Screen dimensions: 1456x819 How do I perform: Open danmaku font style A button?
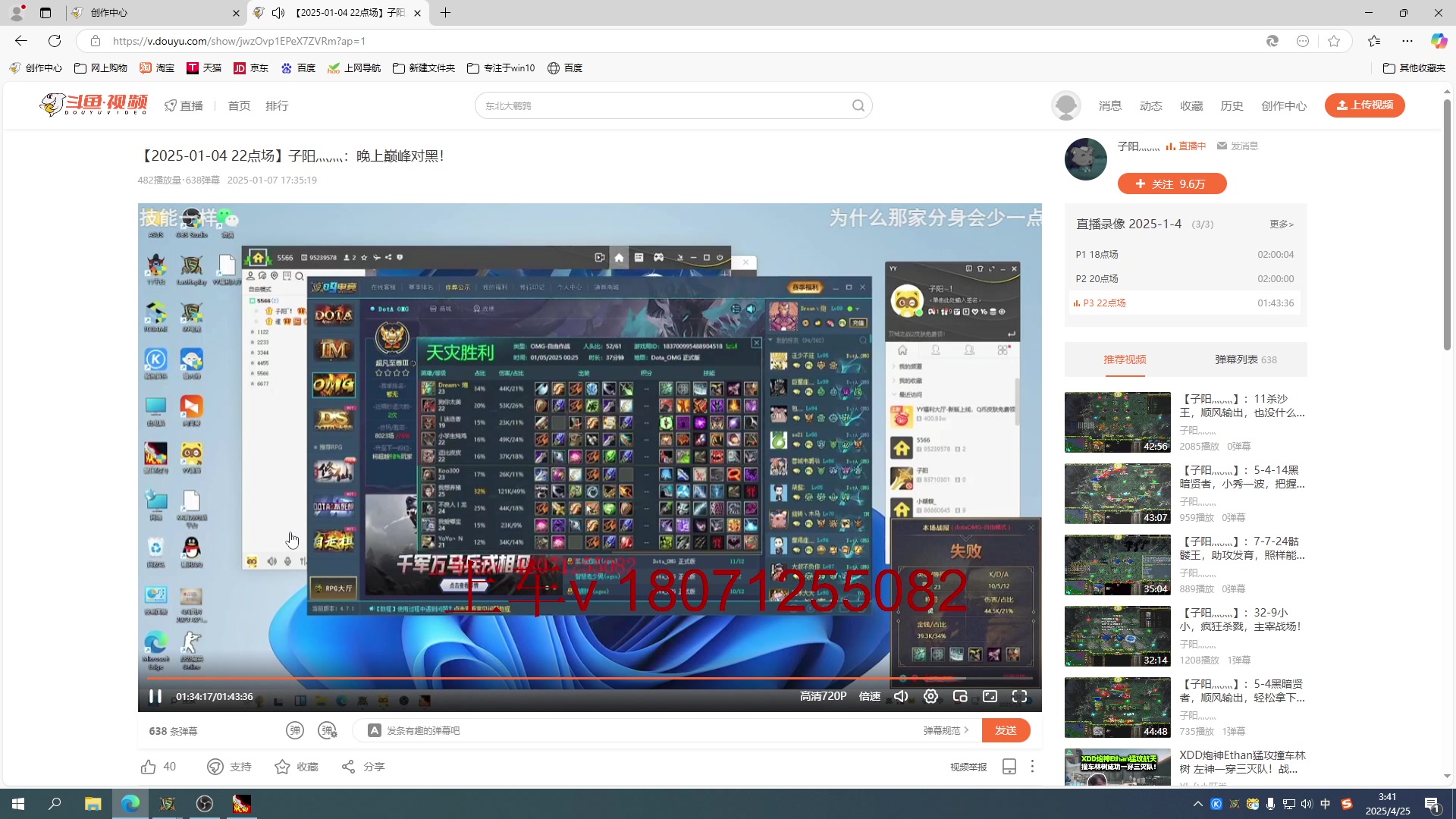[x=374, y=730]
